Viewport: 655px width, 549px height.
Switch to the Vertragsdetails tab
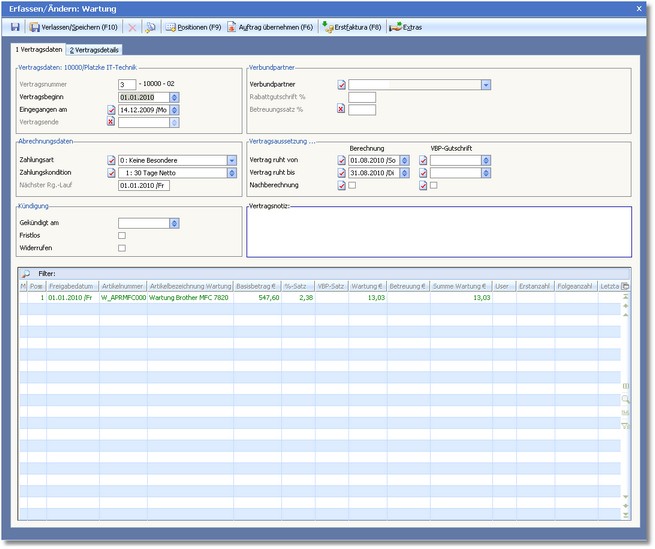pyautogui.click(x=95, y=49)
